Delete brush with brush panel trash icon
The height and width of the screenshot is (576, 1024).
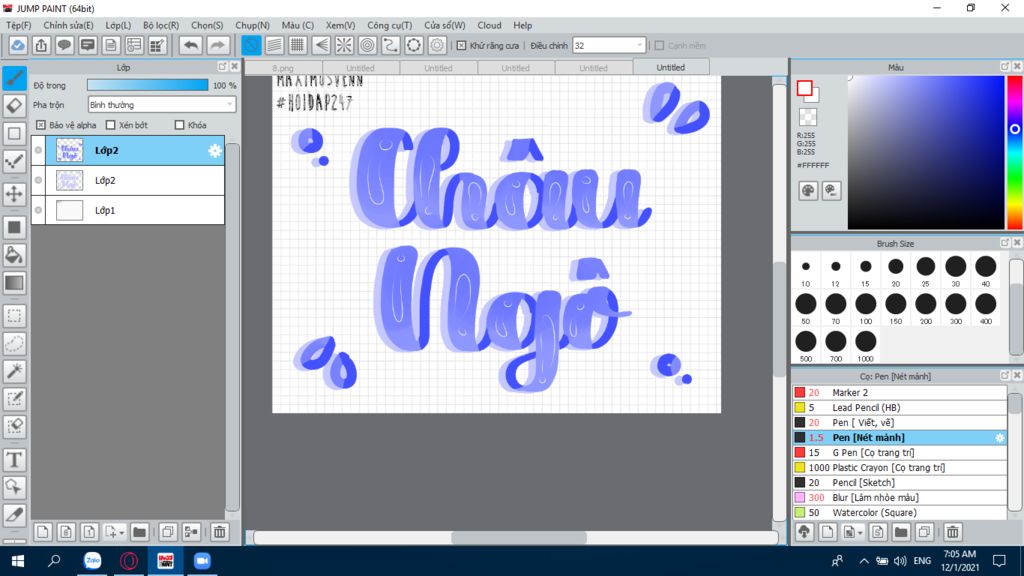(x=953, y=532)
